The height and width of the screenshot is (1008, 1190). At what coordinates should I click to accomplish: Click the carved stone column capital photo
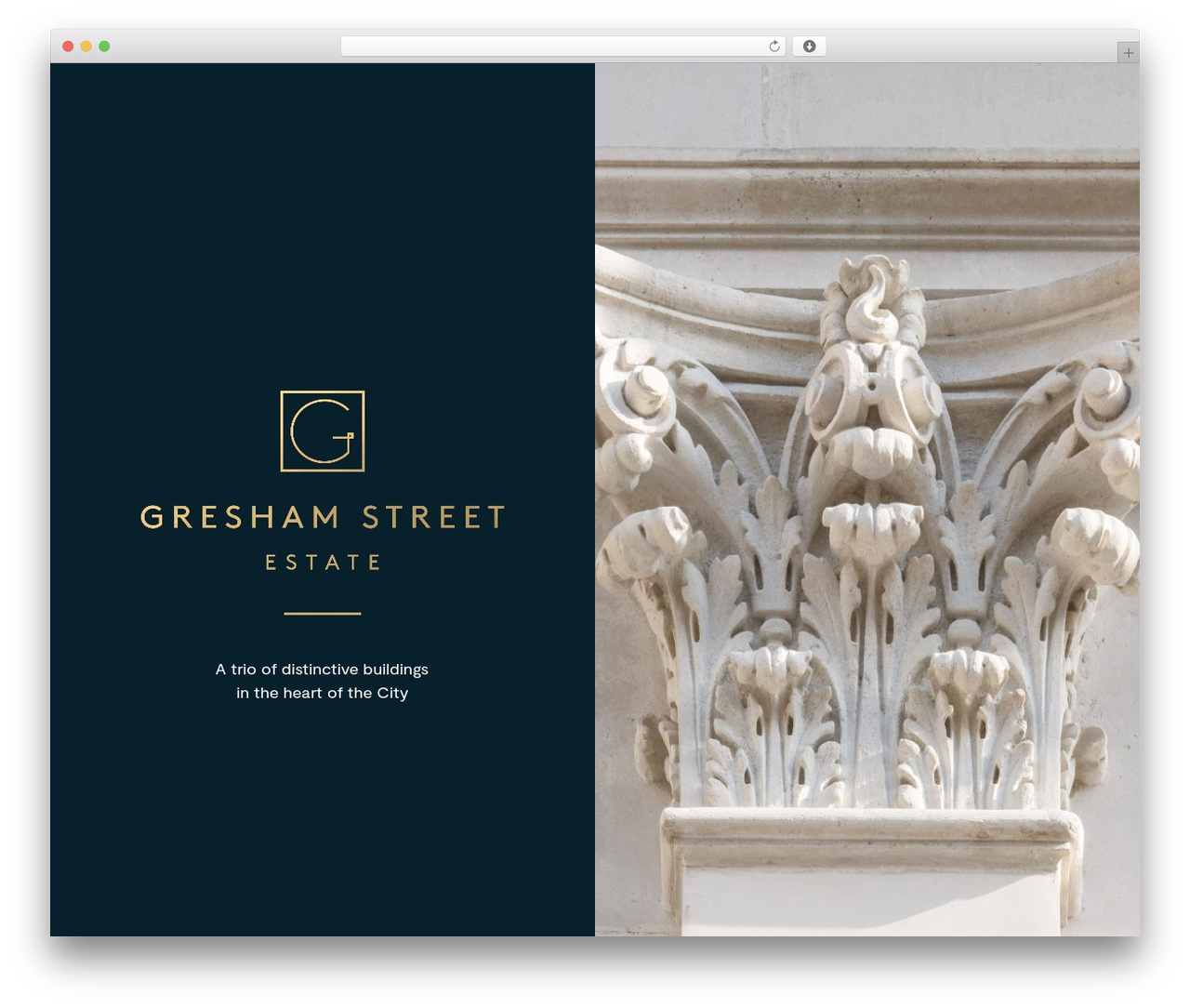(x=867, y=499)
